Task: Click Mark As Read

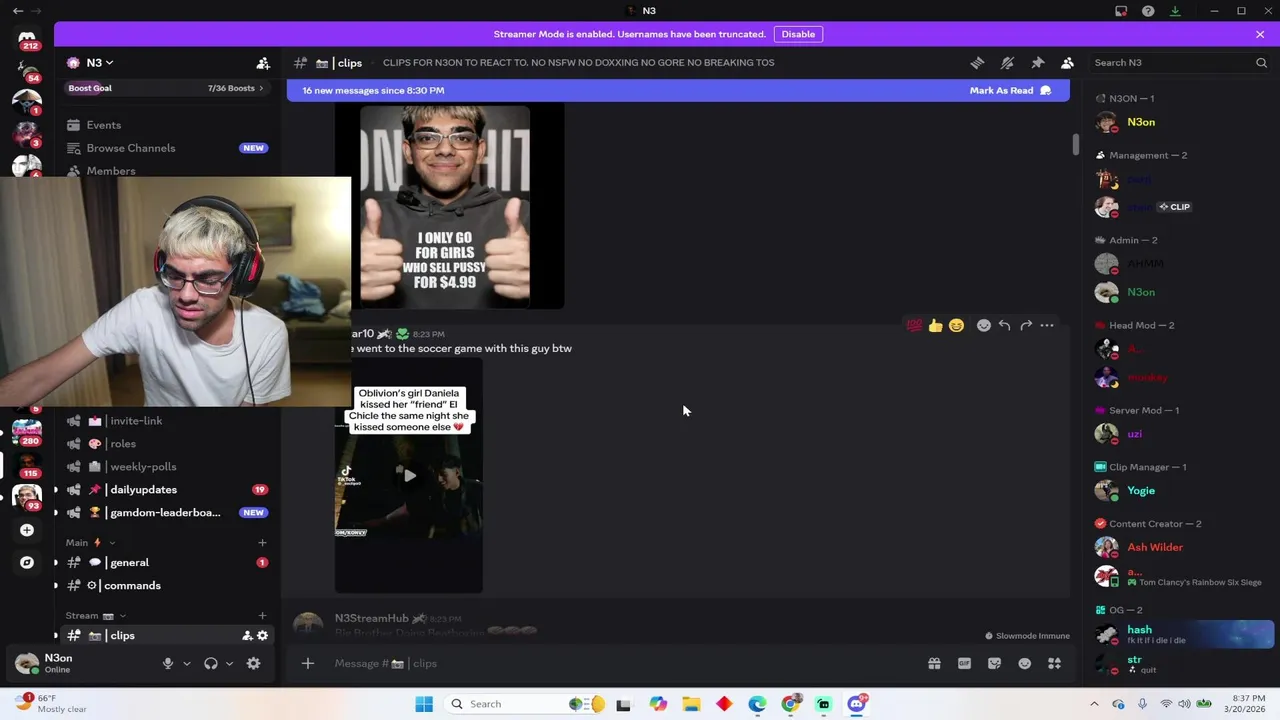Action: [x=1010, y=90]
